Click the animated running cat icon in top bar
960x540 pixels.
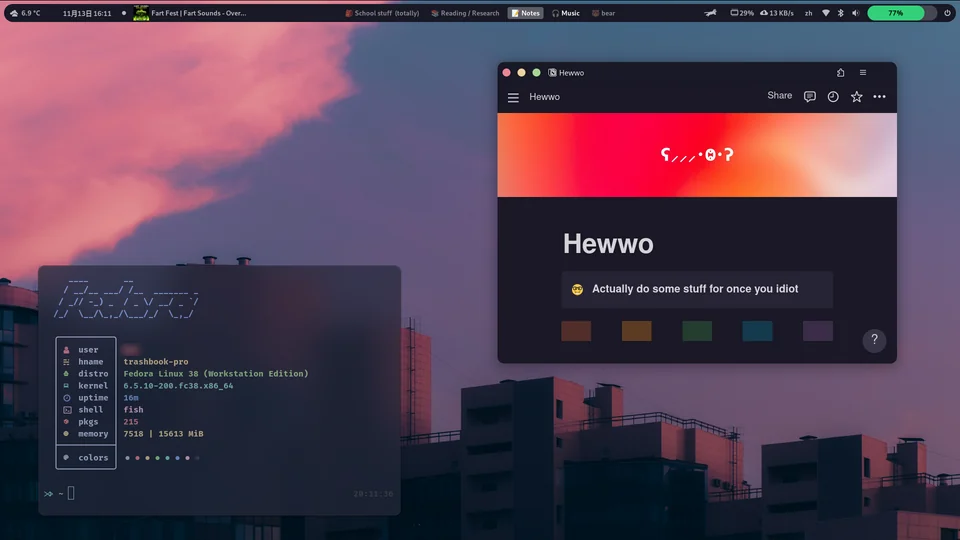click(x=710, y=13)
